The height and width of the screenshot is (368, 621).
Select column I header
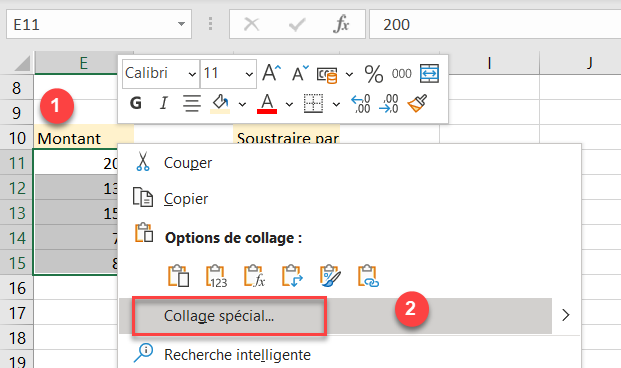coord(490,63)
